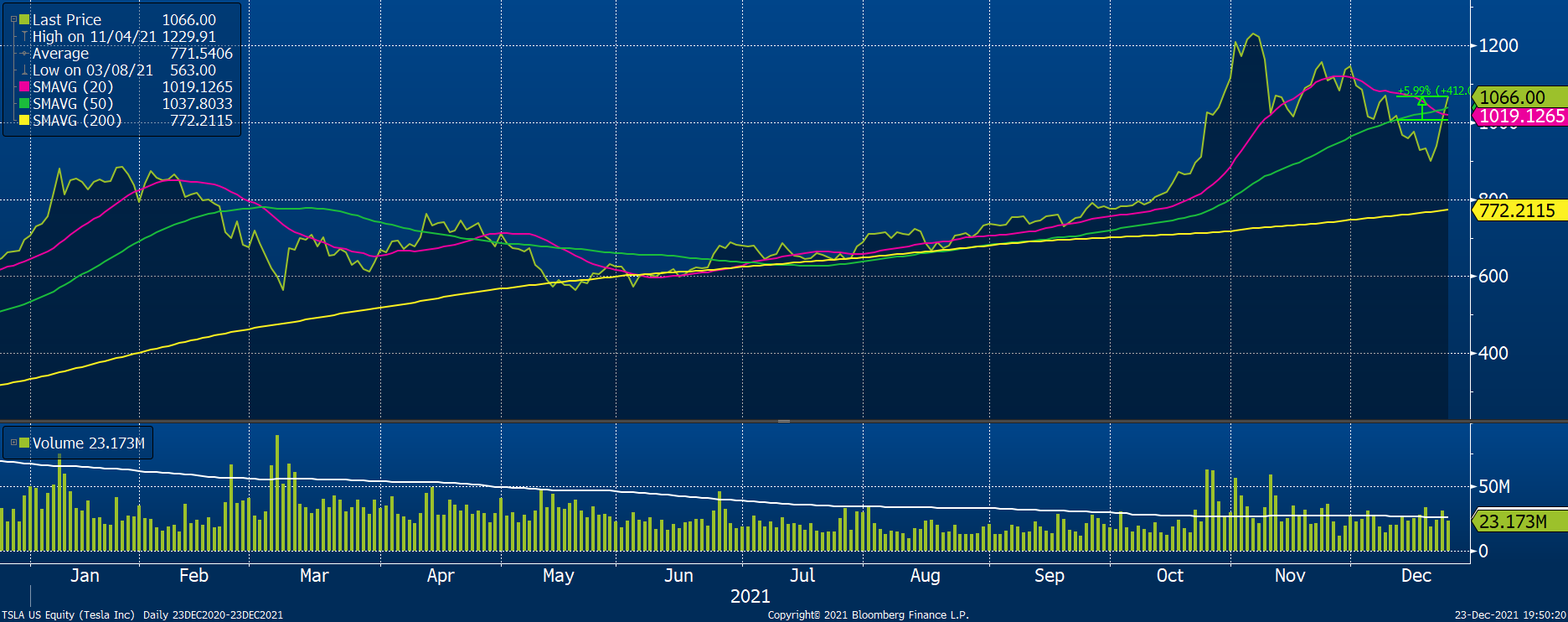
Task: Click the 1037.8033 SMAVG (50) value
Action: coord(198,103)
